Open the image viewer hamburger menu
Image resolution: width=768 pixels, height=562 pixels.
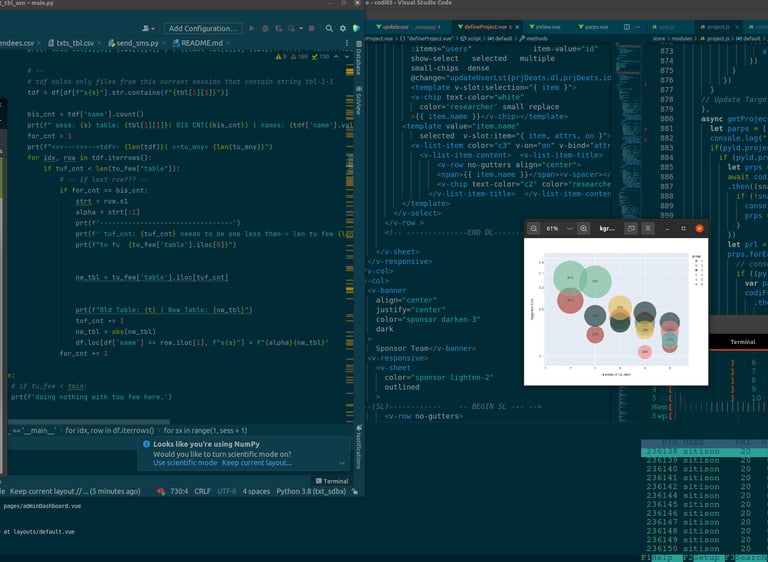coord(648,228)
